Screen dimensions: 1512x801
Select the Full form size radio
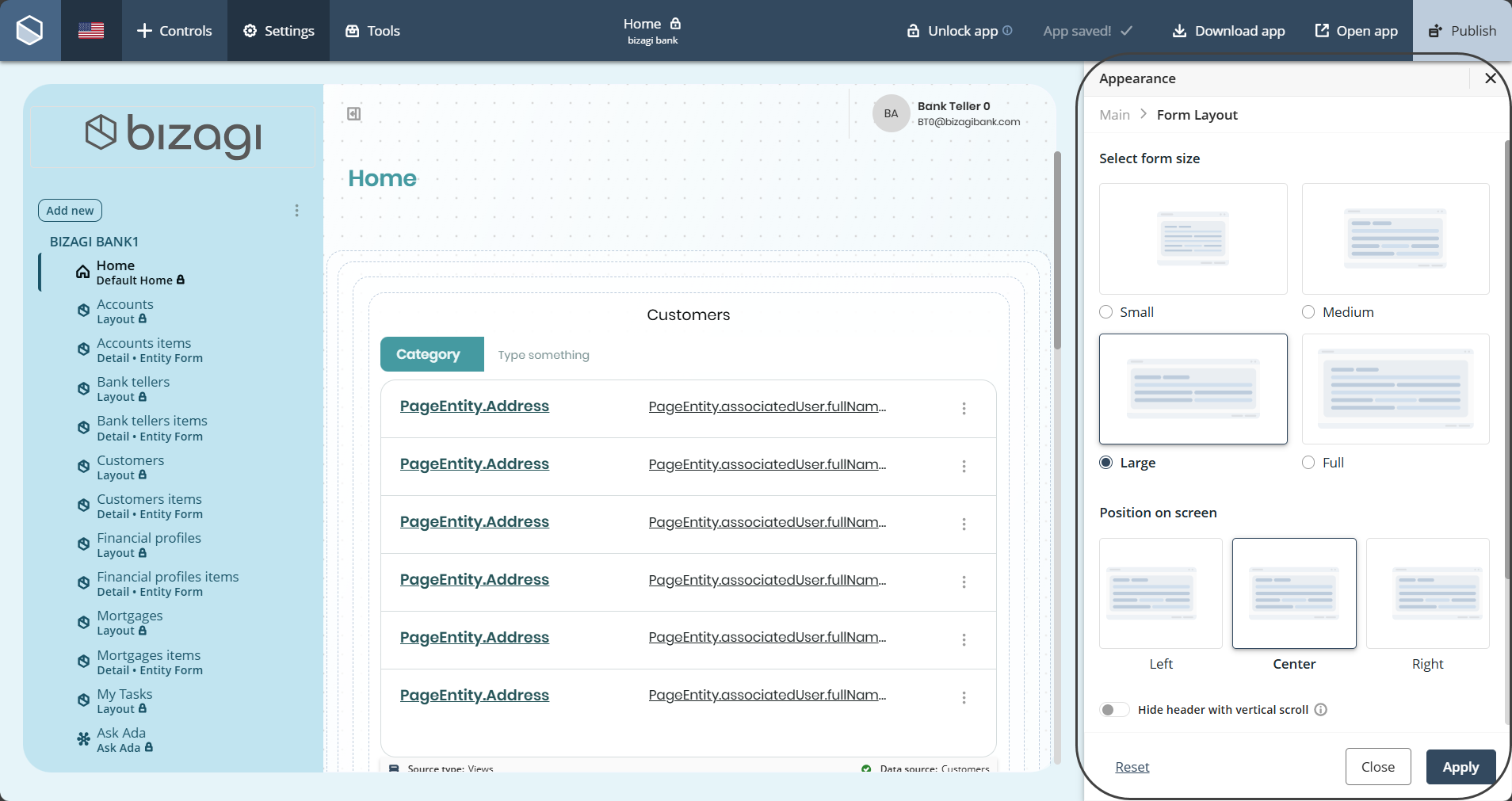(x=1308, y=463)
